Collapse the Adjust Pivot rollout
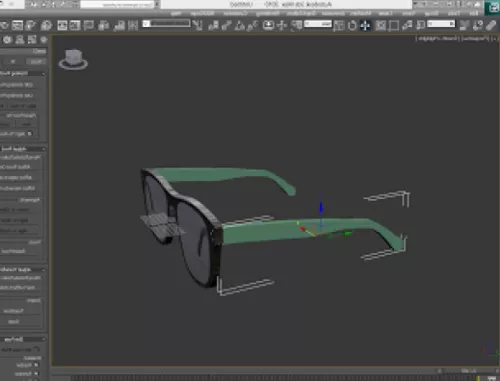 [22, 149]
